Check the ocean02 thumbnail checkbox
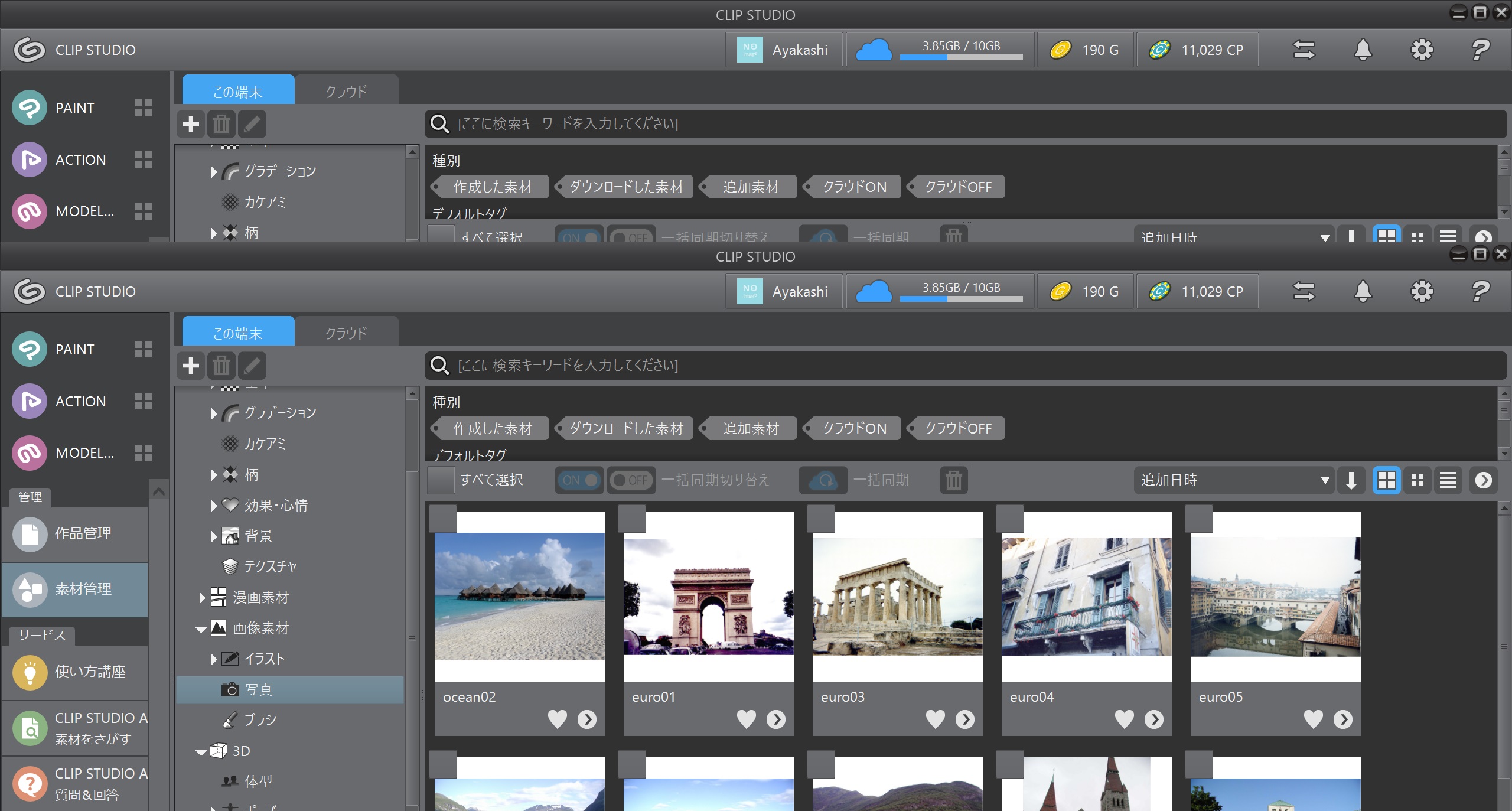1512x811 pixels. pos(442,519)
